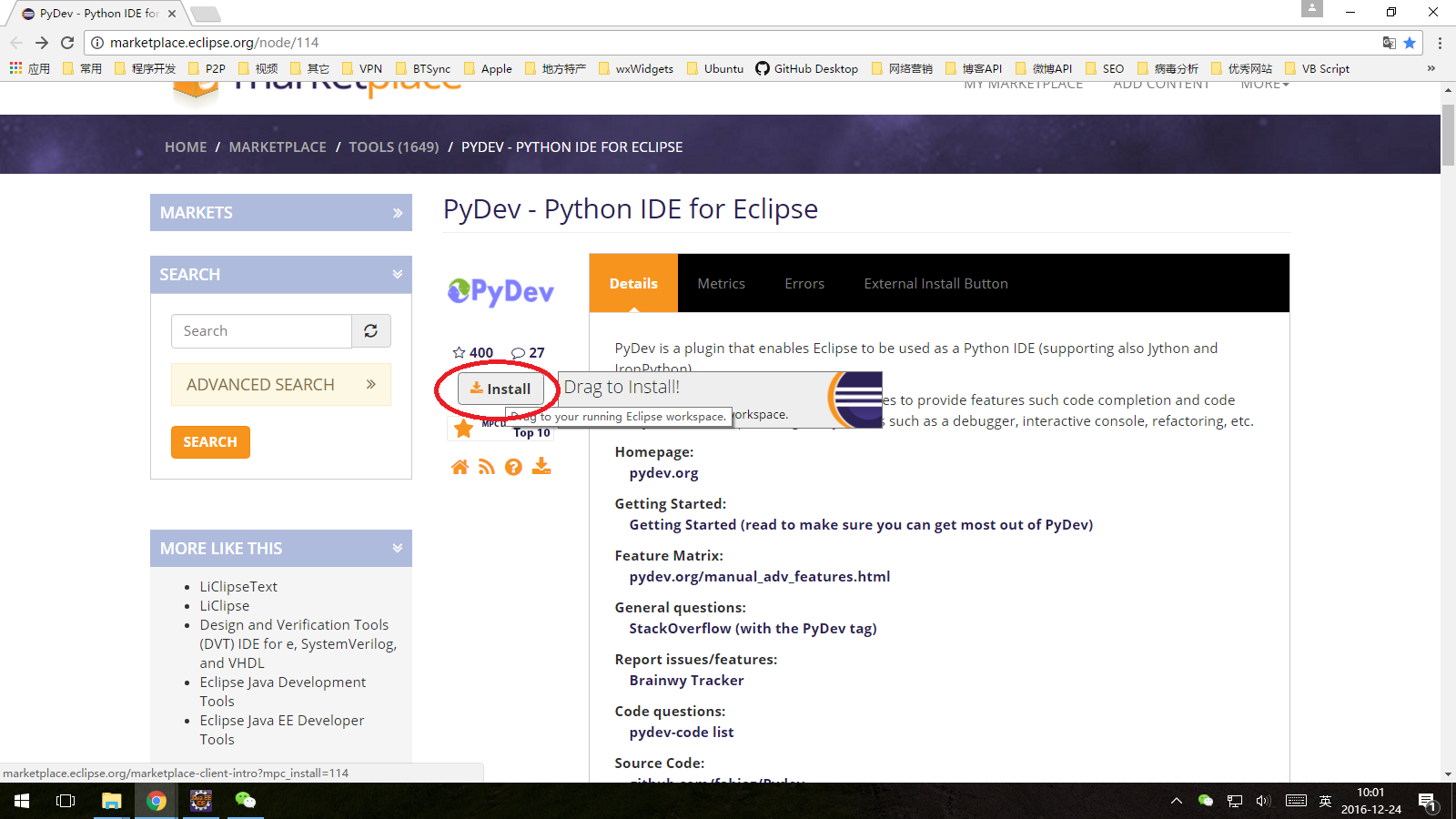Open the Getting Started guide link
The height and width of the screenshot is (819, 1456).
click(861, 525)
